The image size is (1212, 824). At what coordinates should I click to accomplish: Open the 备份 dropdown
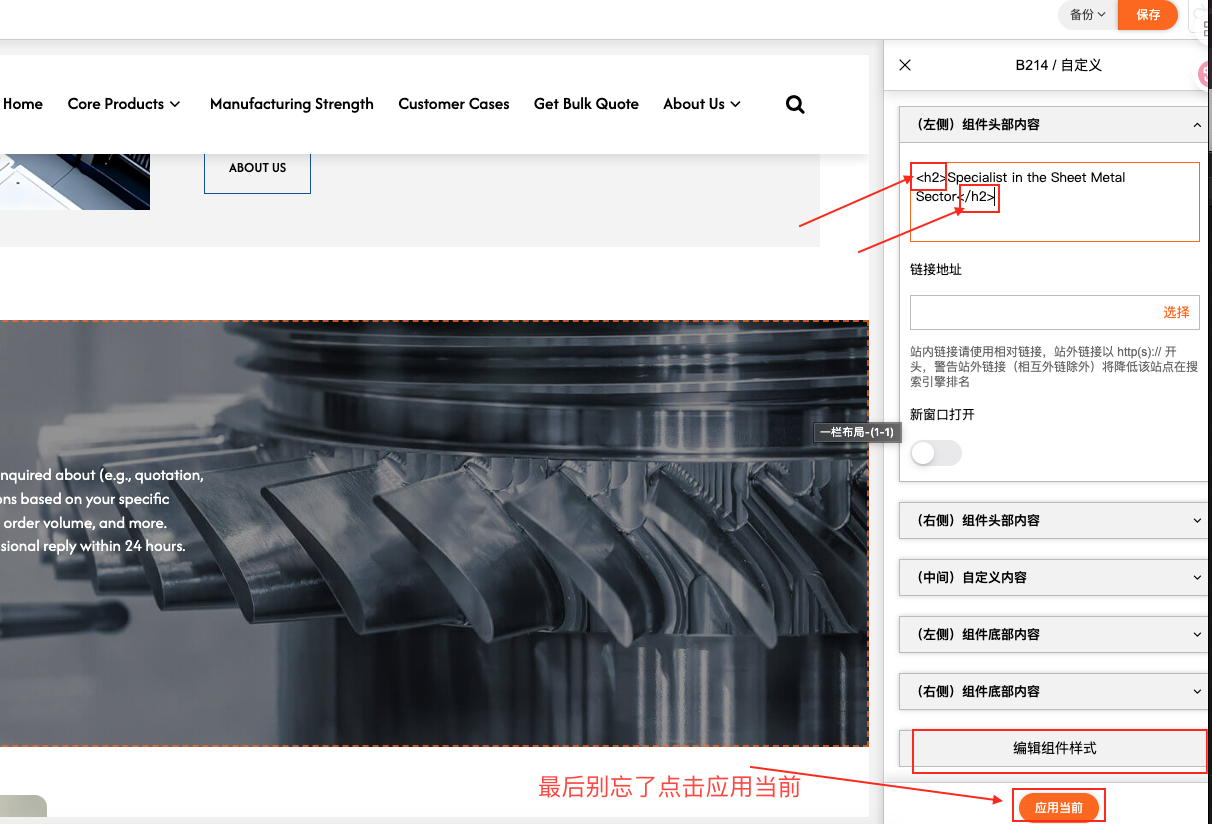(x=1087, y=15)
